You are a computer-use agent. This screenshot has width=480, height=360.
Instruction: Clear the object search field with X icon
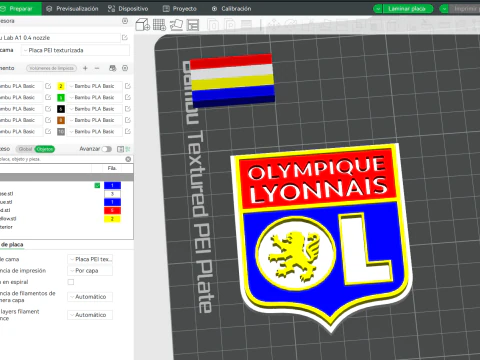coord(128,159)
